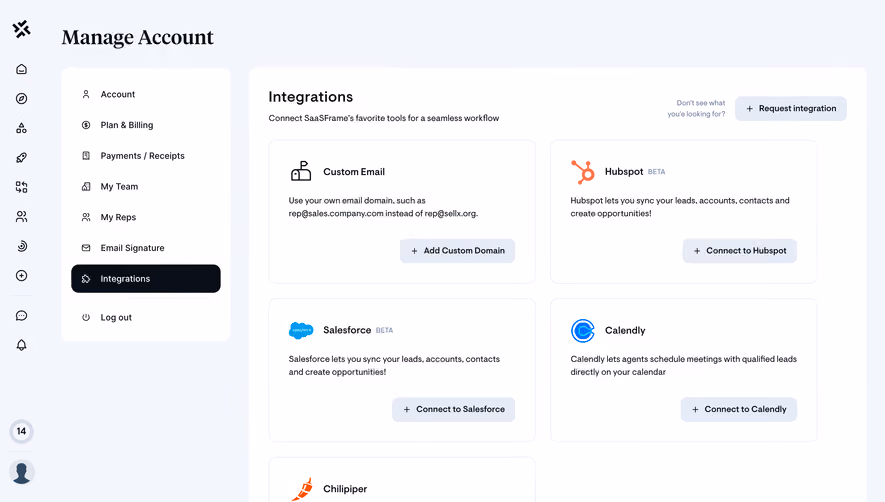Click the Chilipiper pepper logo
The width and height of the screenshot is (885, 502).
(x=303, y=489)
